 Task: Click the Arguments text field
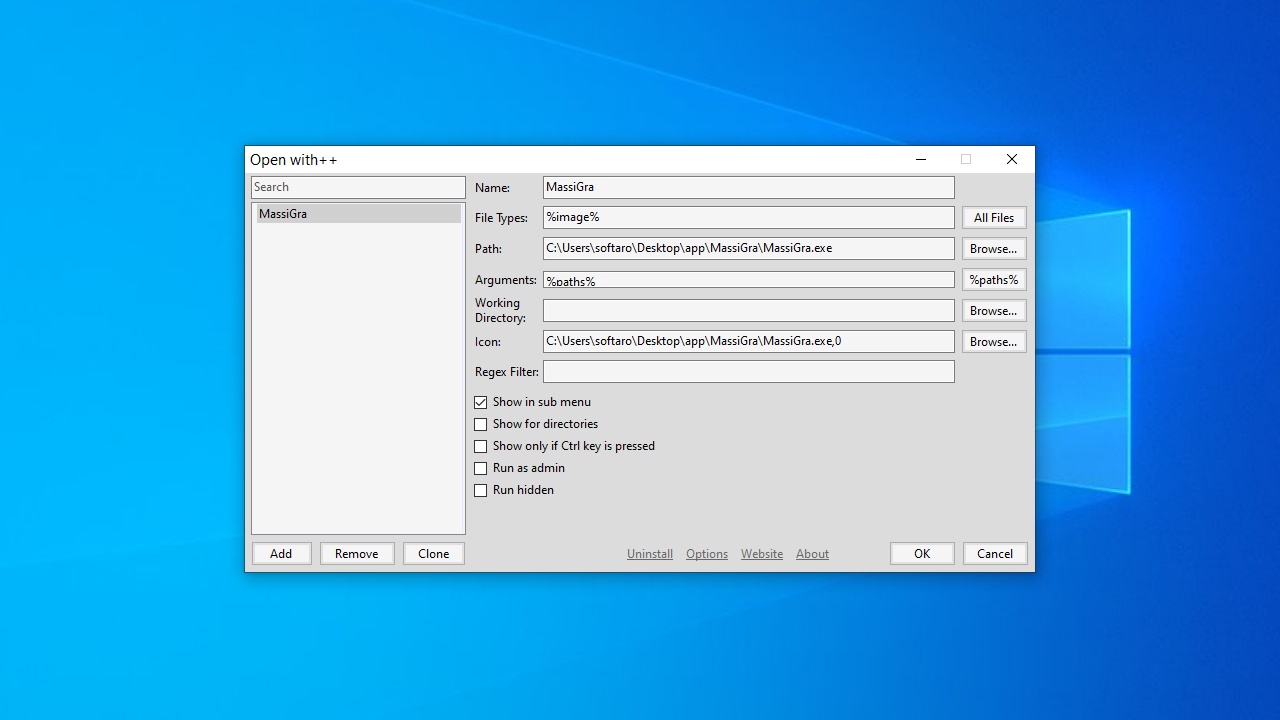[x=749, y=280]
